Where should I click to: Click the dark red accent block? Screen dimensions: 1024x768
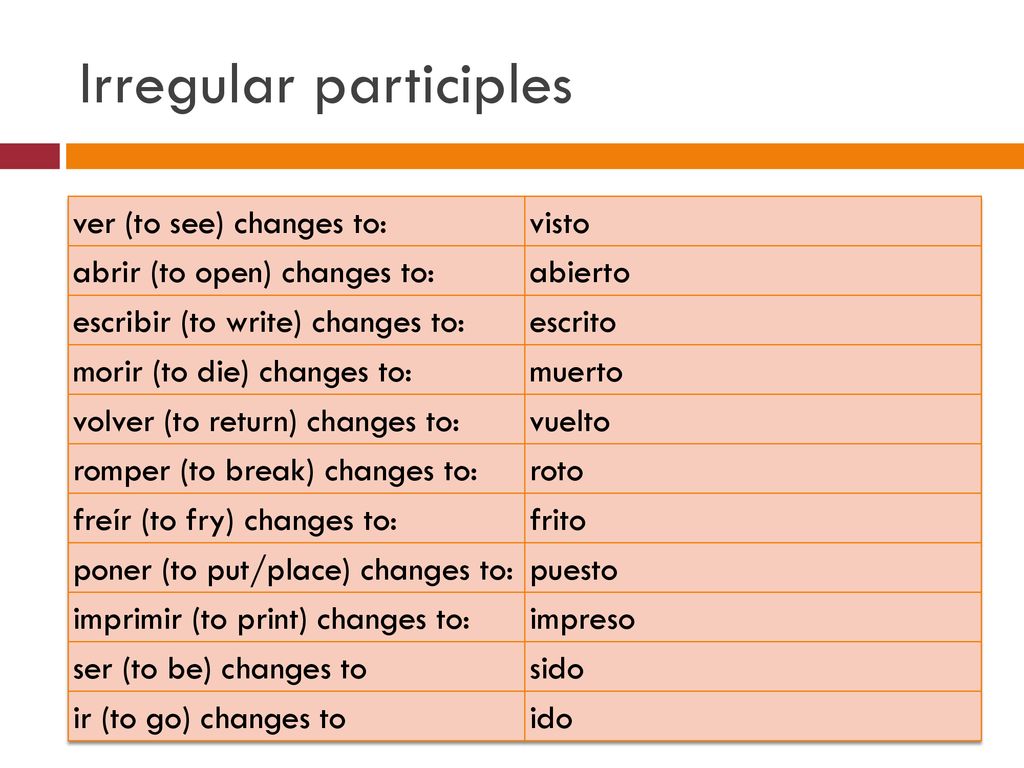[x=29, y=156]
